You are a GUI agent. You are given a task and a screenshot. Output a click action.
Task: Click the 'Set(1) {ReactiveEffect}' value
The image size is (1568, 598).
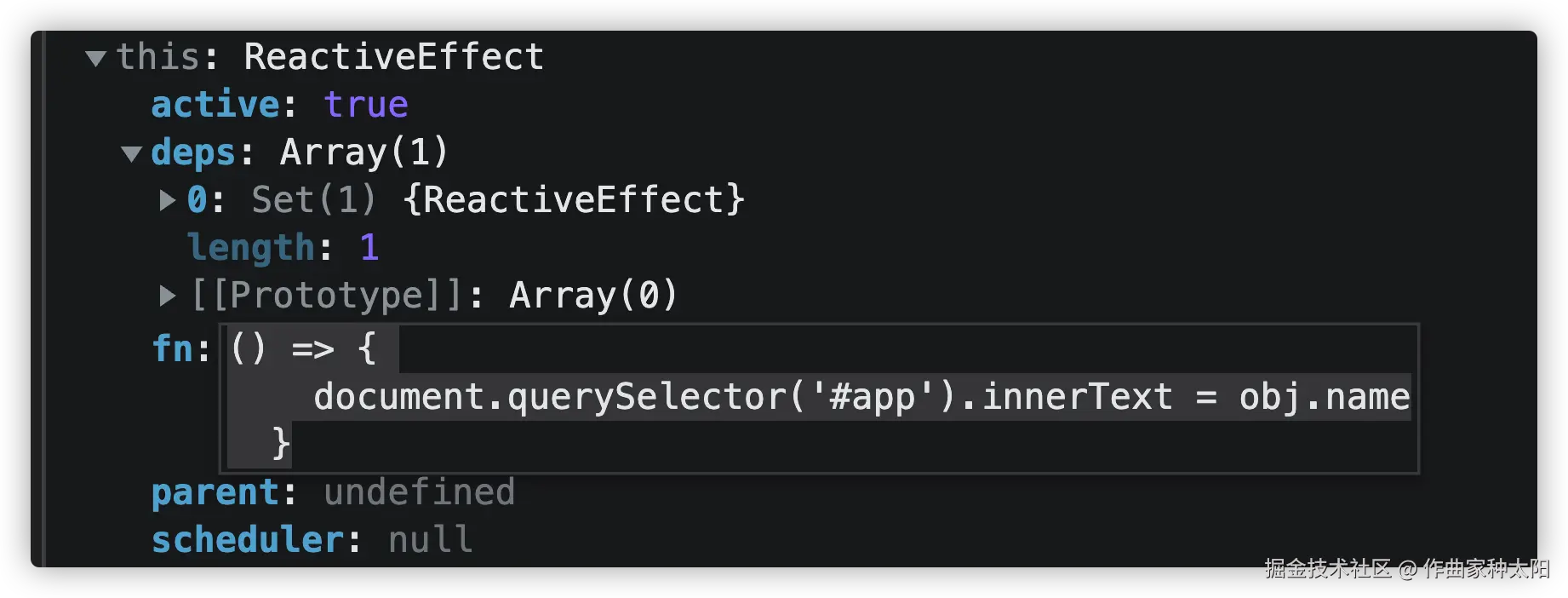498,200
